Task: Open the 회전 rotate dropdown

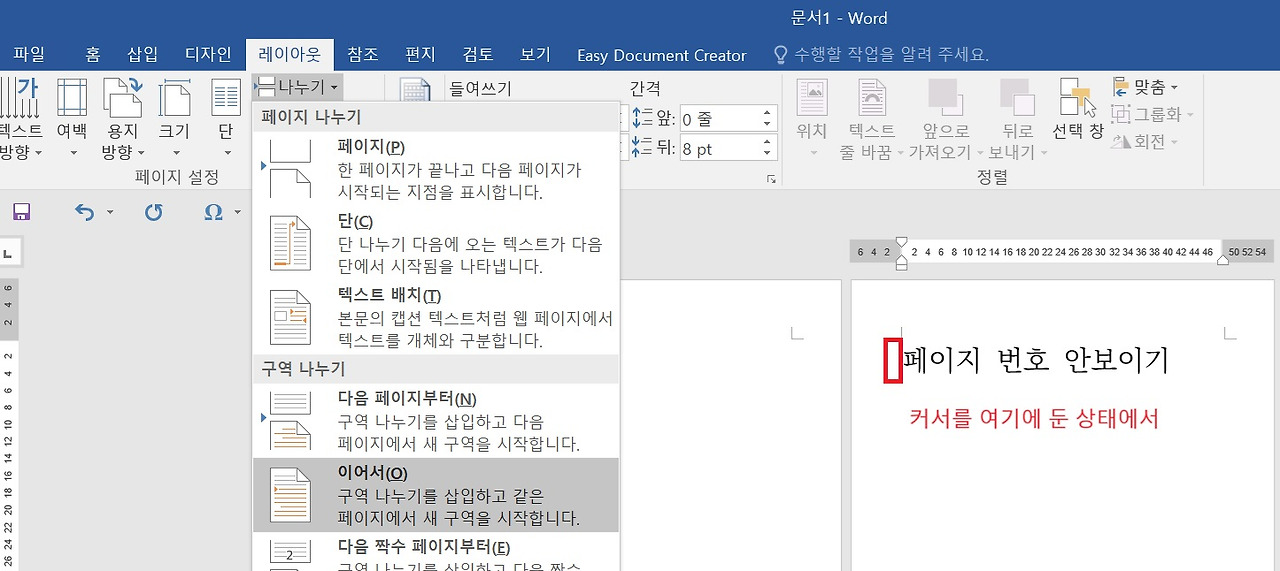Action: coord(1146,141)
